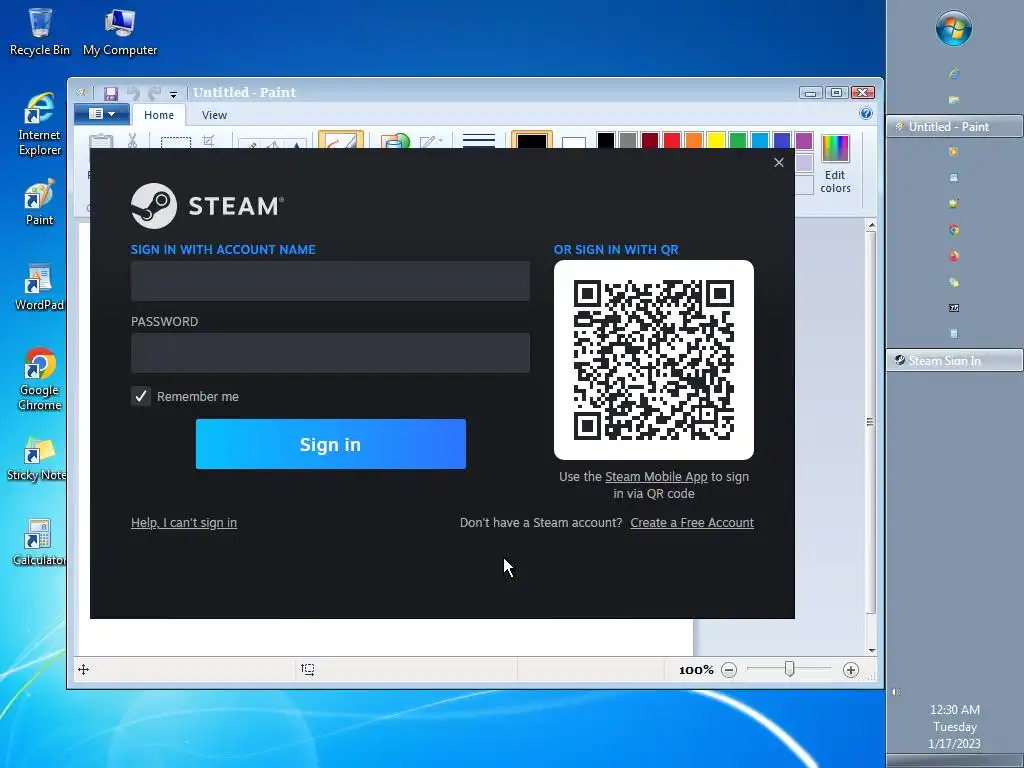Click the Save icon in Paint's quick access toolbar
This screenshot has width=1024, height=768.
(110, 93)
